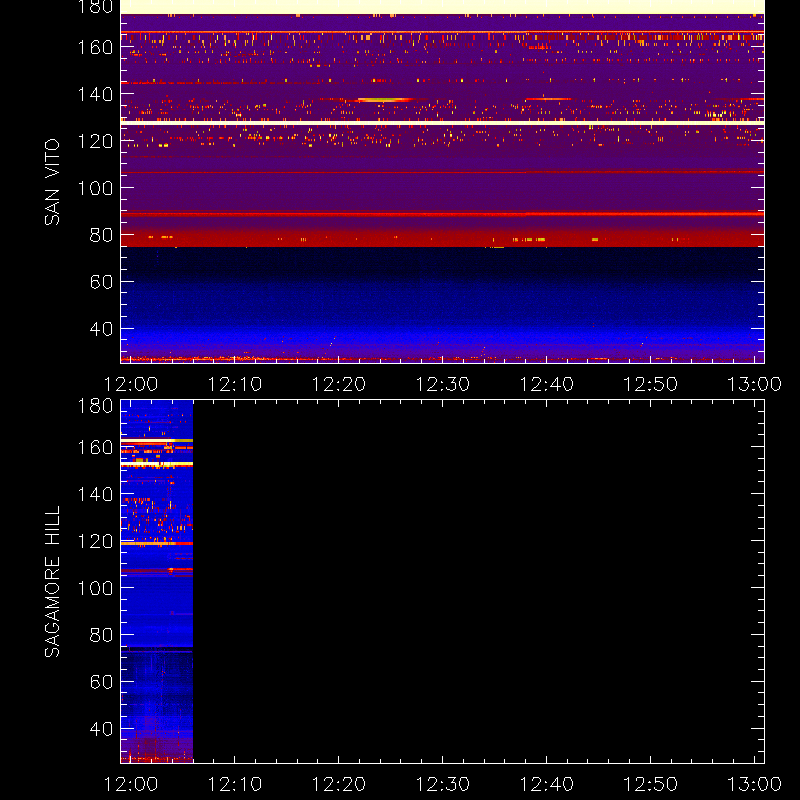Click 12:00 time label under Sagamore Hill plot
800x800 pixels.
coord(131,784)
